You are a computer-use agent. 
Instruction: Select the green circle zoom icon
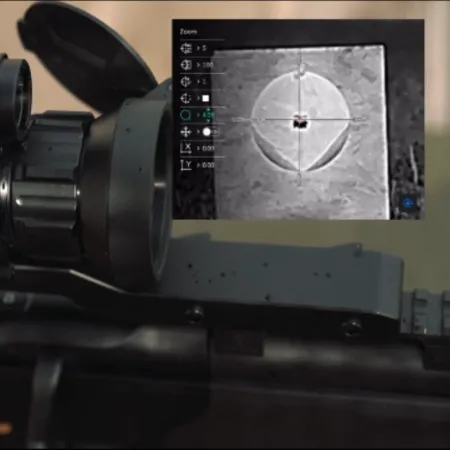pyautogui.click(x=185, y=115)
